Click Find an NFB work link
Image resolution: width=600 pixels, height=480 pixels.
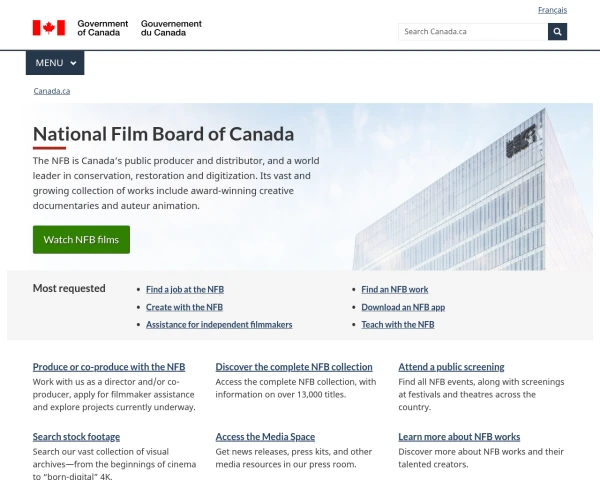[x=395, y=289]
